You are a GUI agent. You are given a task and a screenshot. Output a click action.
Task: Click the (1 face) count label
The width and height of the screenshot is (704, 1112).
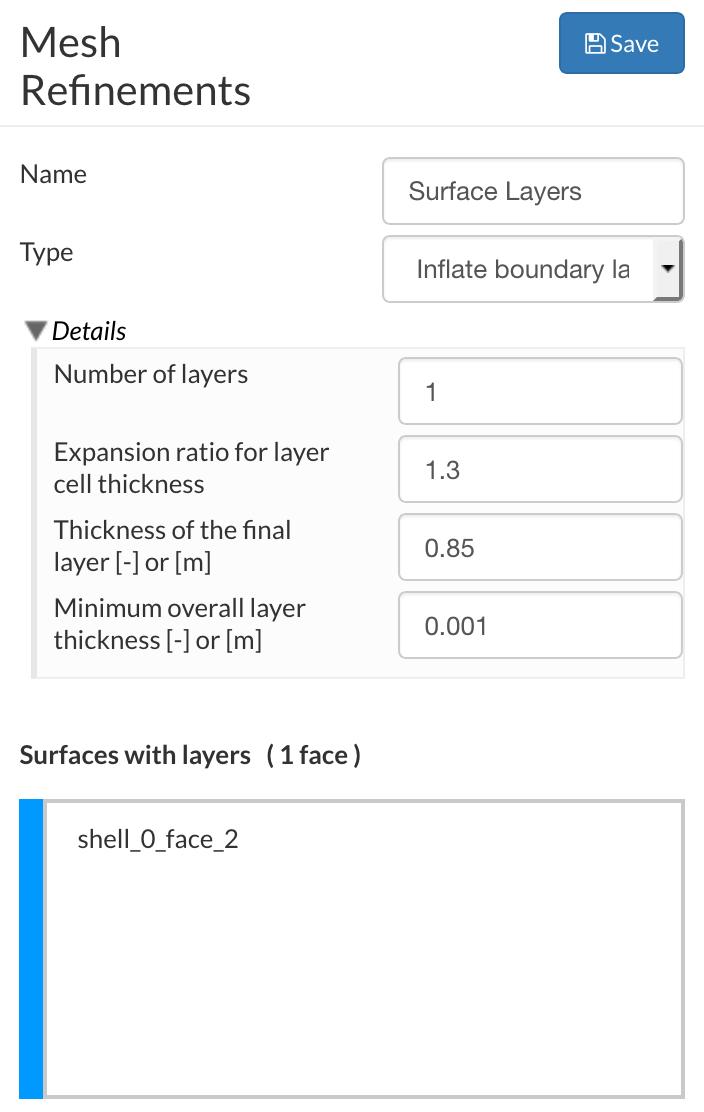click(x=314, y=755)
